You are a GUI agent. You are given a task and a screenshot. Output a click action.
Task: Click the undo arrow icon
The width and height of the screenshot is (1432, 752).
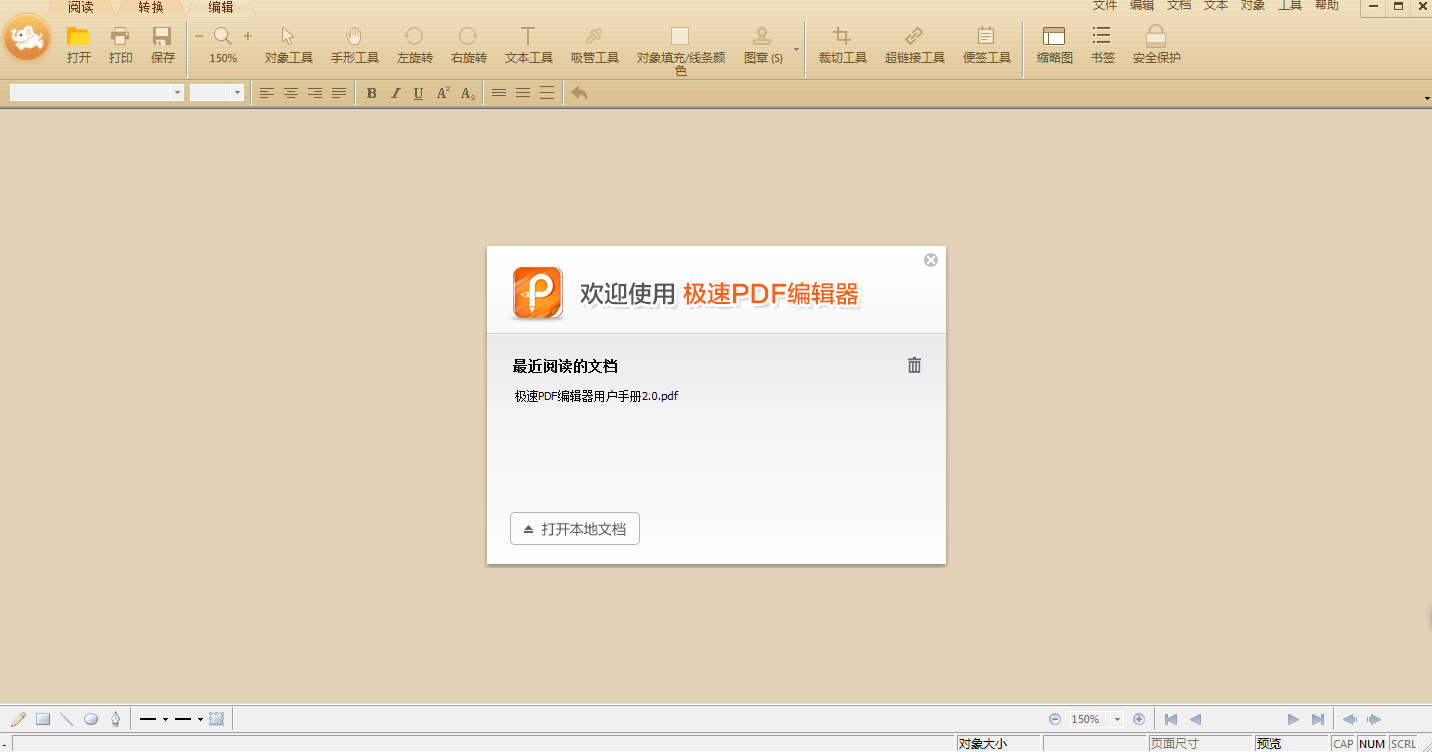point(579,93)
